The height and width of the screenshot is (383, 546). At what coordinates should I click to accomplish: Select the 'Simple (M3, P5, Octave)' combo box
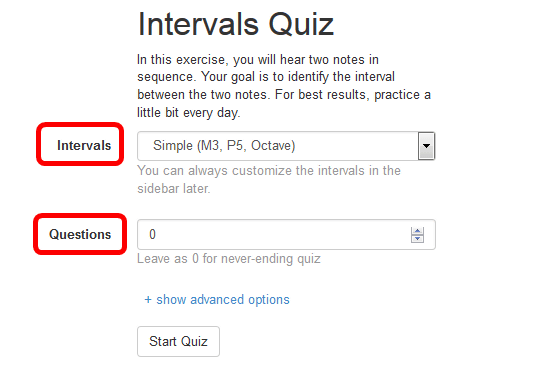click(286, 146)
